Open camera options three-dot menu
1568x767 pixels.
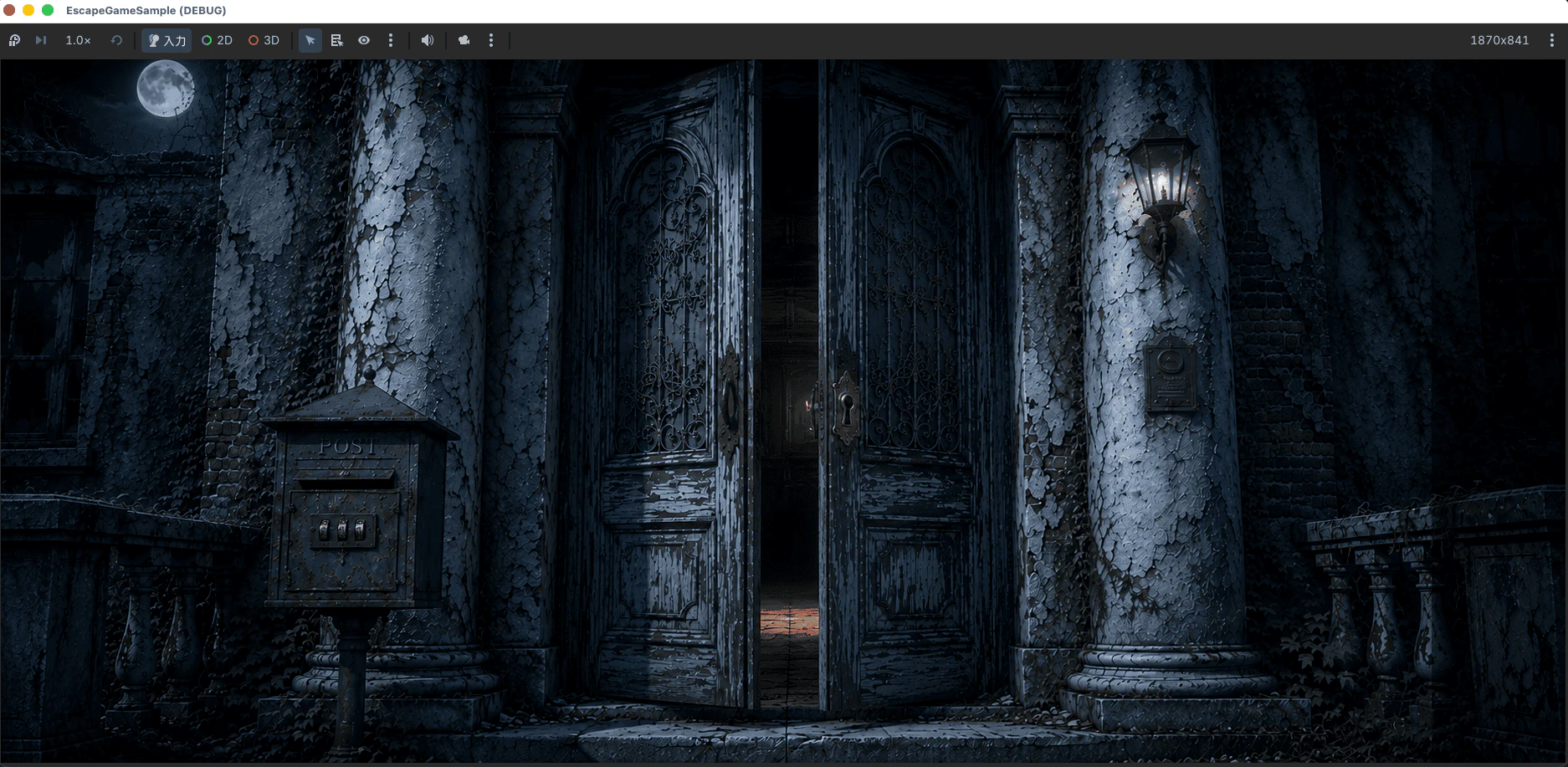pyautogui.click(x=491, y=40)
